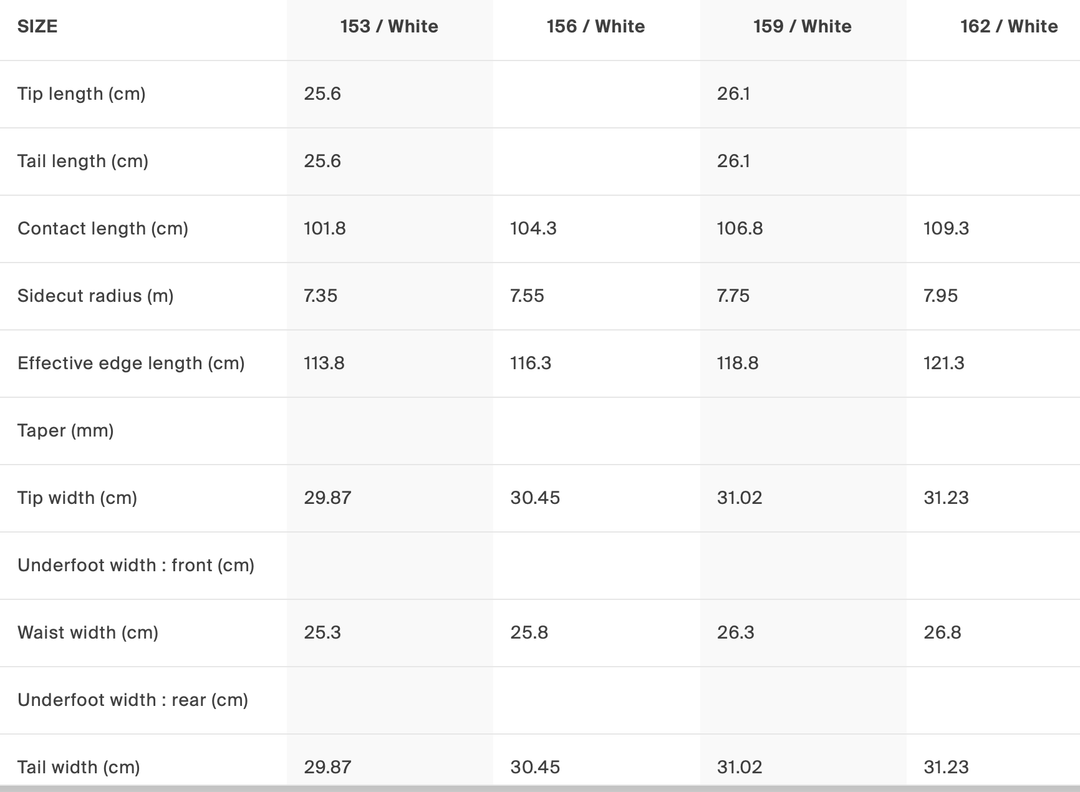Click the horizontal scrollbar below the table

(x=540, y=788)
